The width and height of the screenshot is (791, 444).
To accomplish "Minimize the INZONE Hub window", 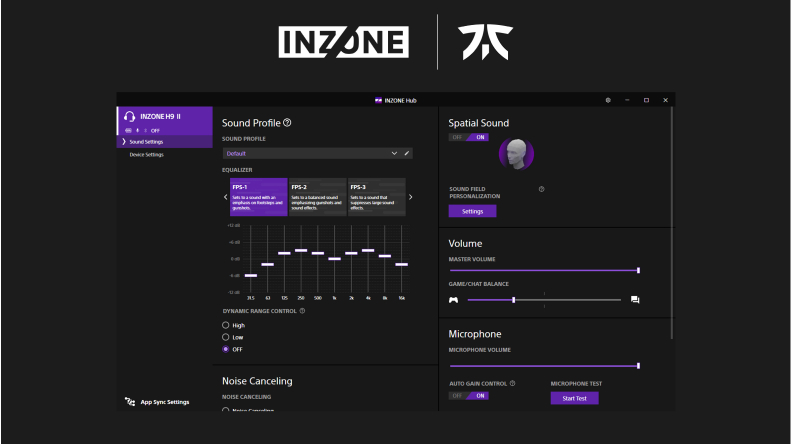I will 627,100.
